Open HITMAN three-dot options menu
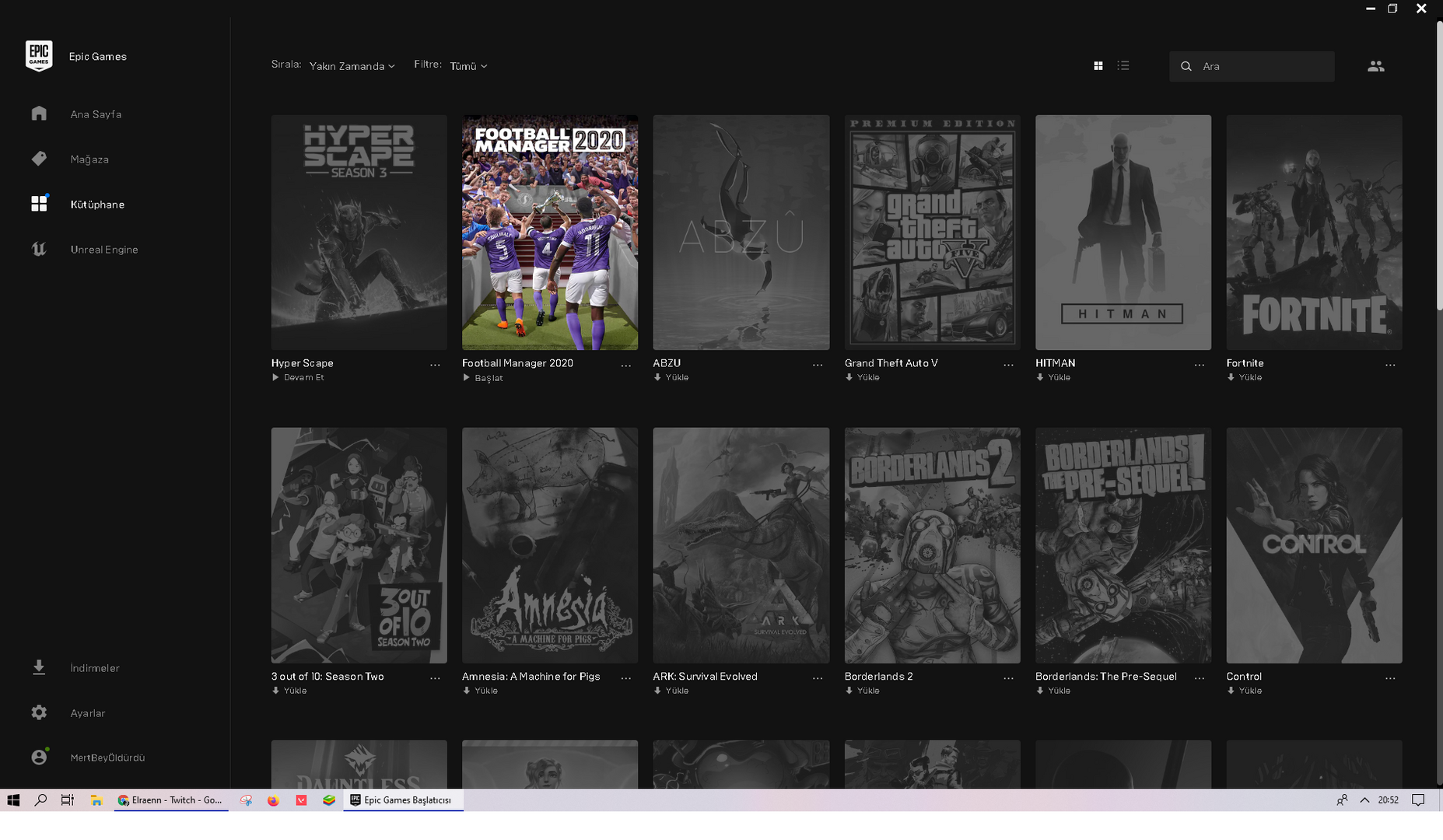1443x840 pixels. click(1200, 365)
